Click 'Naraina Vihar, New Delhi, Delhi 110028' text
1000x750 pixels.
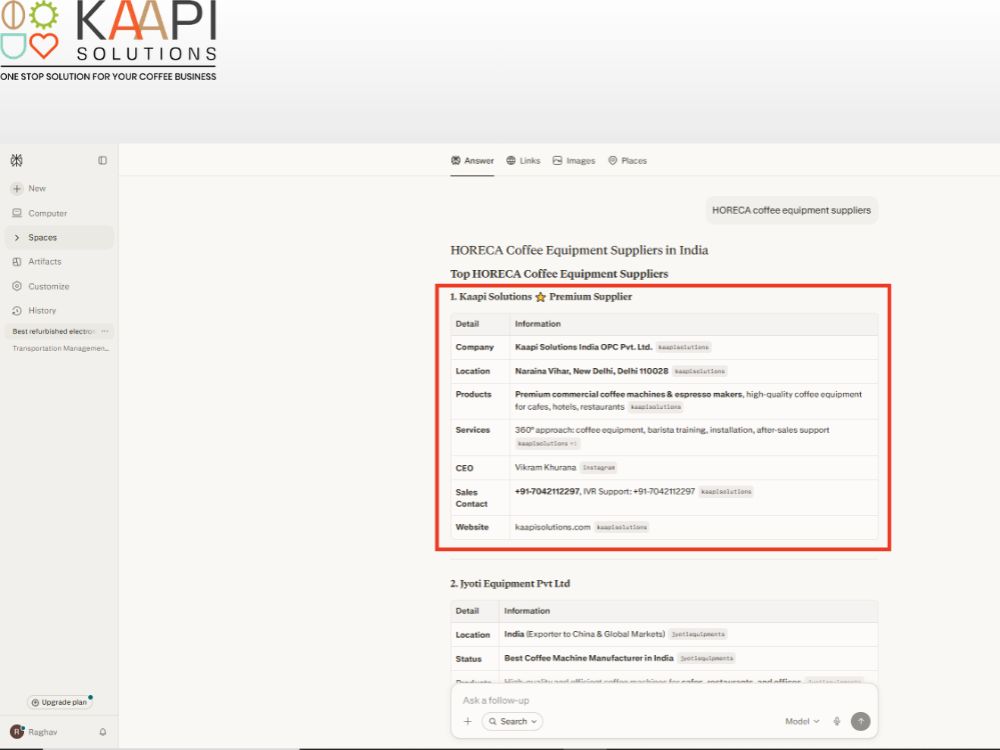591,371
